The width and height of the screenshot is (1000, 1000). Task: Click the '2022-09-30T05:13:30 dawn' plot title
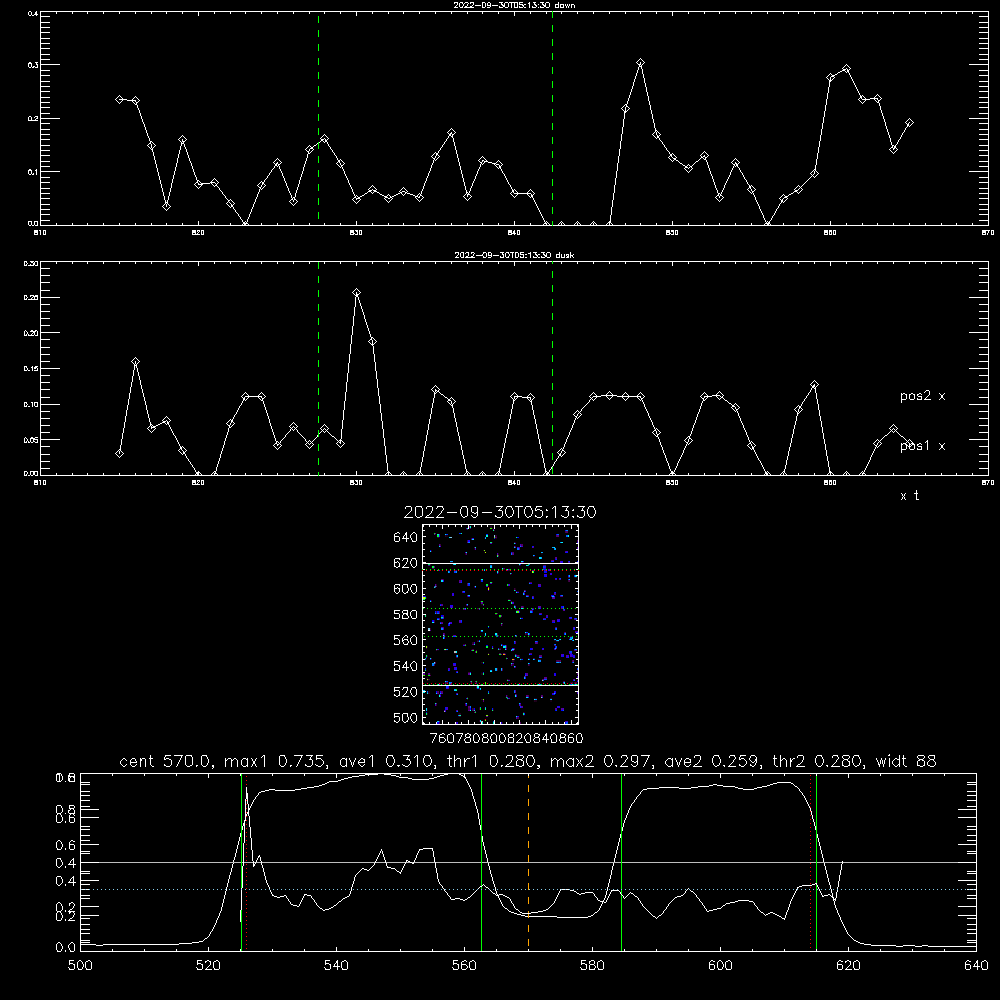(514, 5)
